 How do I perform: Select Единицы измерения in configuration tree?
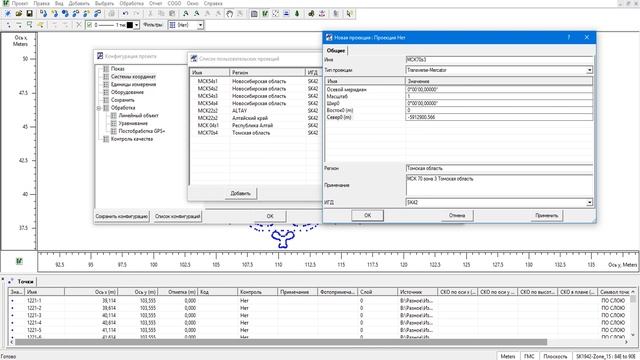[x=133, y=84]
